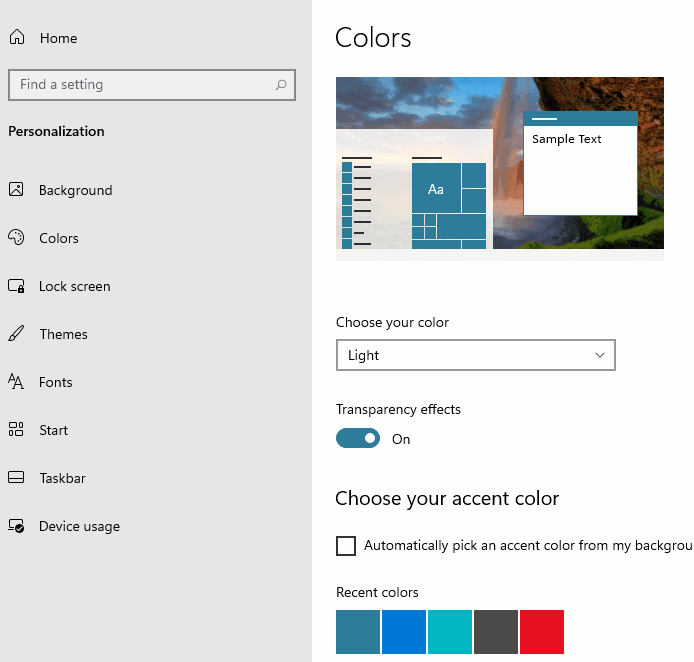This screenshot has height=662, width=694.
Task: Open Fonts via its letter icon
Action: (16, 381)
